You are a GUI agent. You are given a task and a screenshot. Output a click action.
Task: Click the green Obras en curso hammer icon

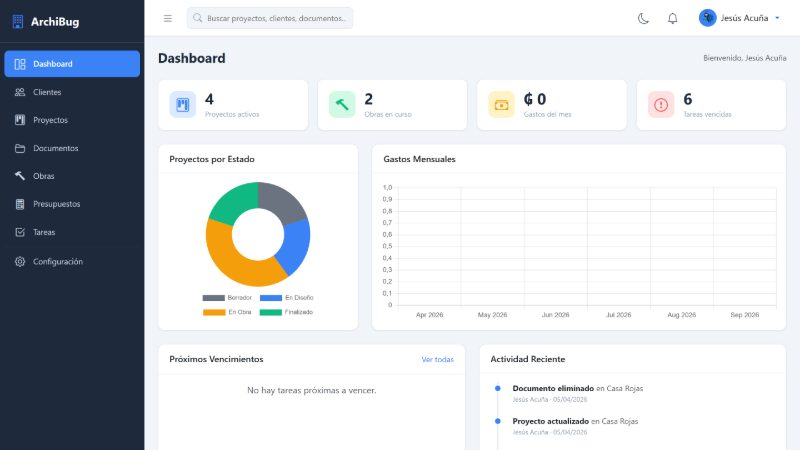click(x=342, y=105)
